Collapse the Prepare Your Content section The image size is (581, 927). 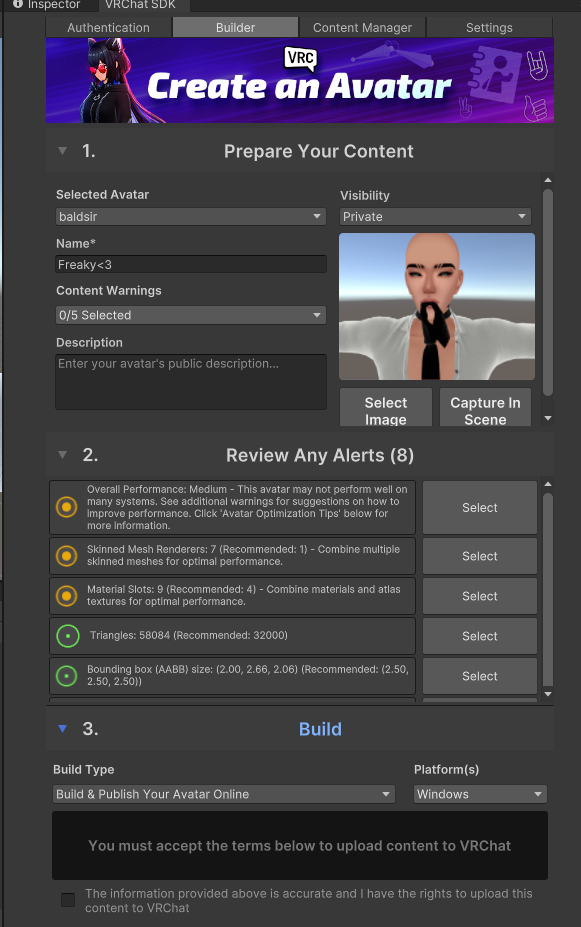62,151
